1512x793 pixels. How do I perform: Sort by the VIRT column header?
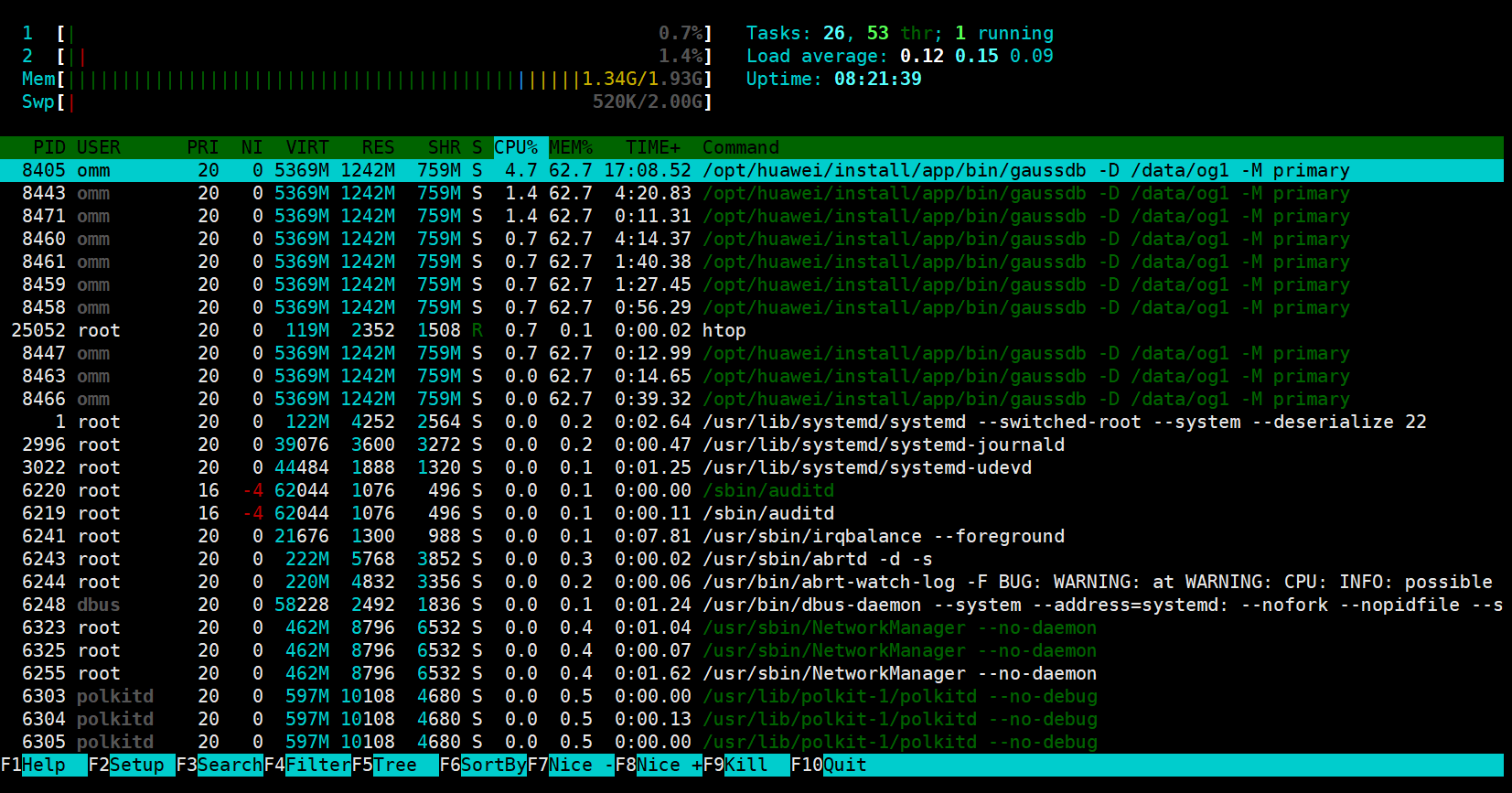click(x=307, y=147)
